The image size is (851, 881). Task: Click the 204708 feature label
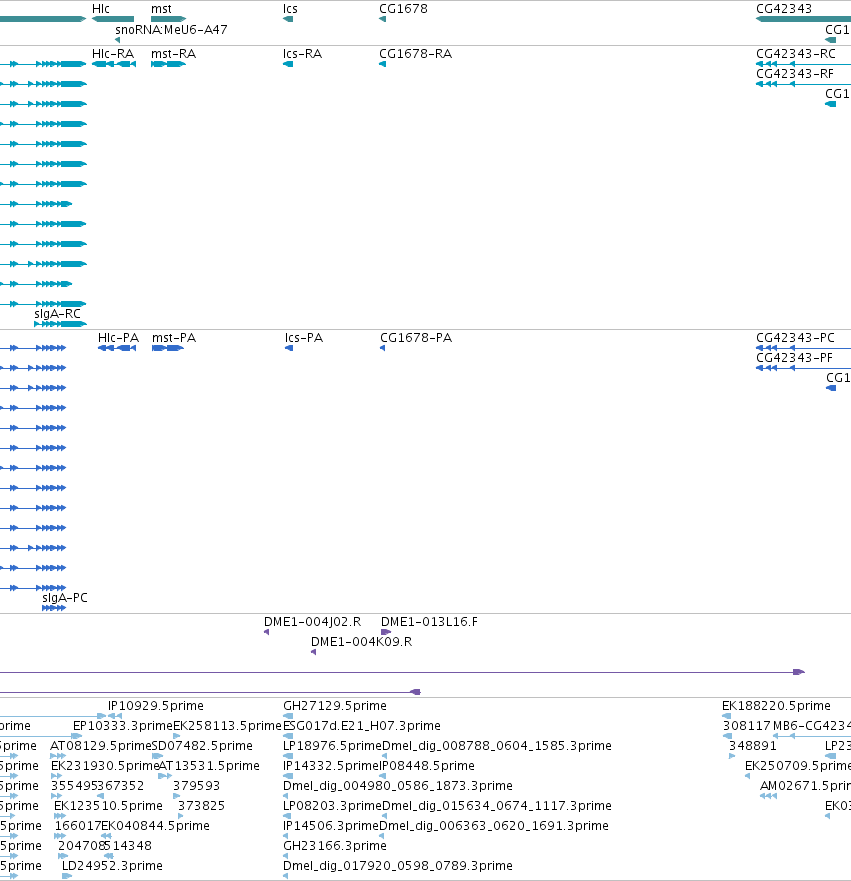[x=81, y=846]
